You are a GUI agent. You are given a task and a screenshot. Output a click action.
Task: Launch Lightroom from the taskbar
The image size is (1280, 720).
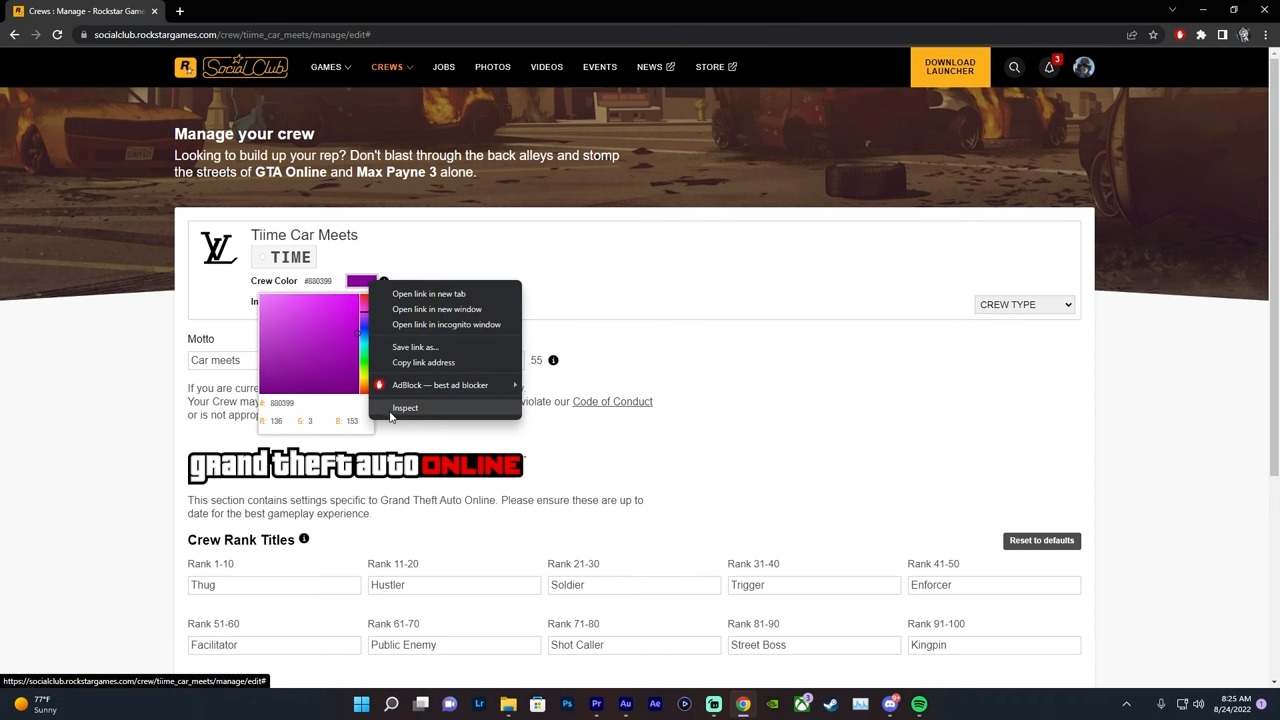479,704
